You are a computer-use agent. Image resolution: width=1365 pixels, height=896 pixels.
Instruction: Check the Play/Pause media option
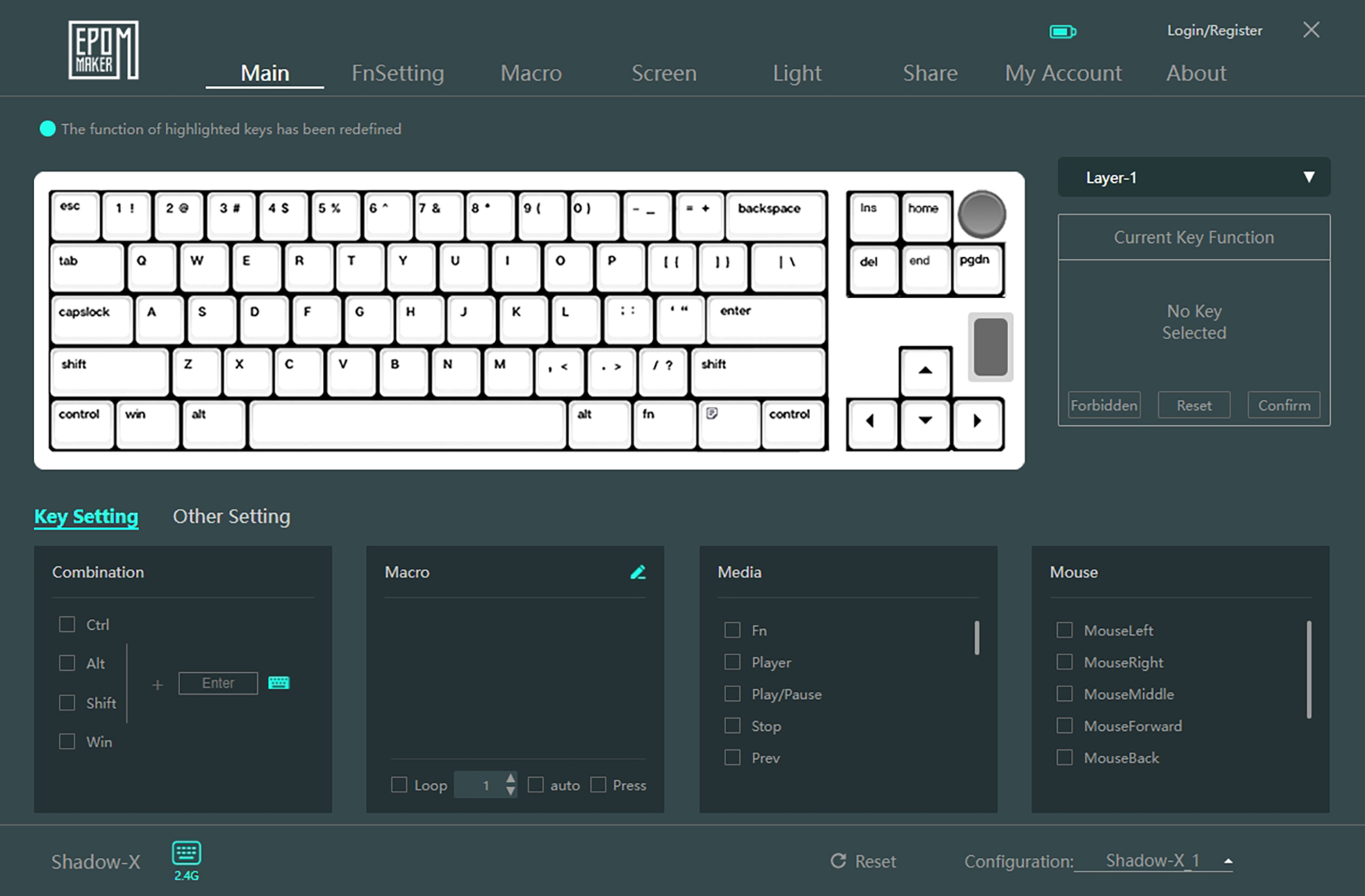coord(732,694)
